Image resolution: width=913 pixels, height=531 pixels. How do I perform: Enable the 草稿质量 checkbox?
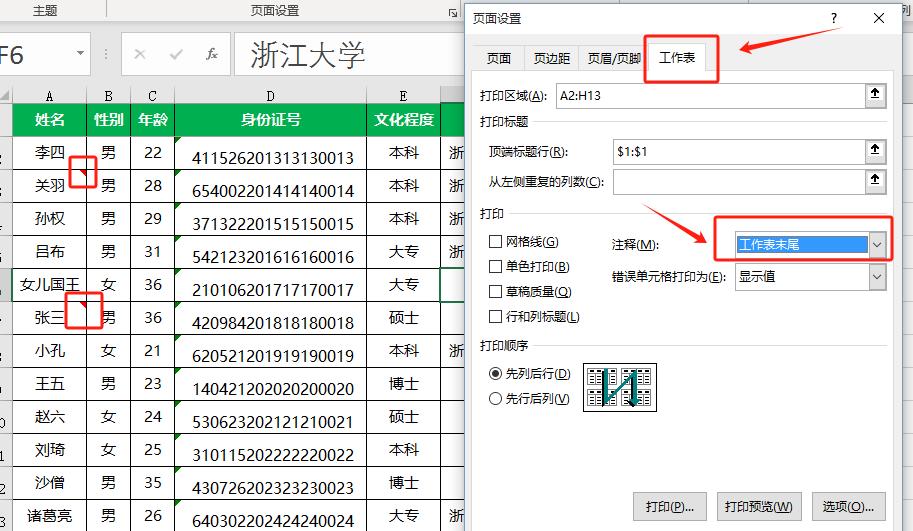(495, 292)
